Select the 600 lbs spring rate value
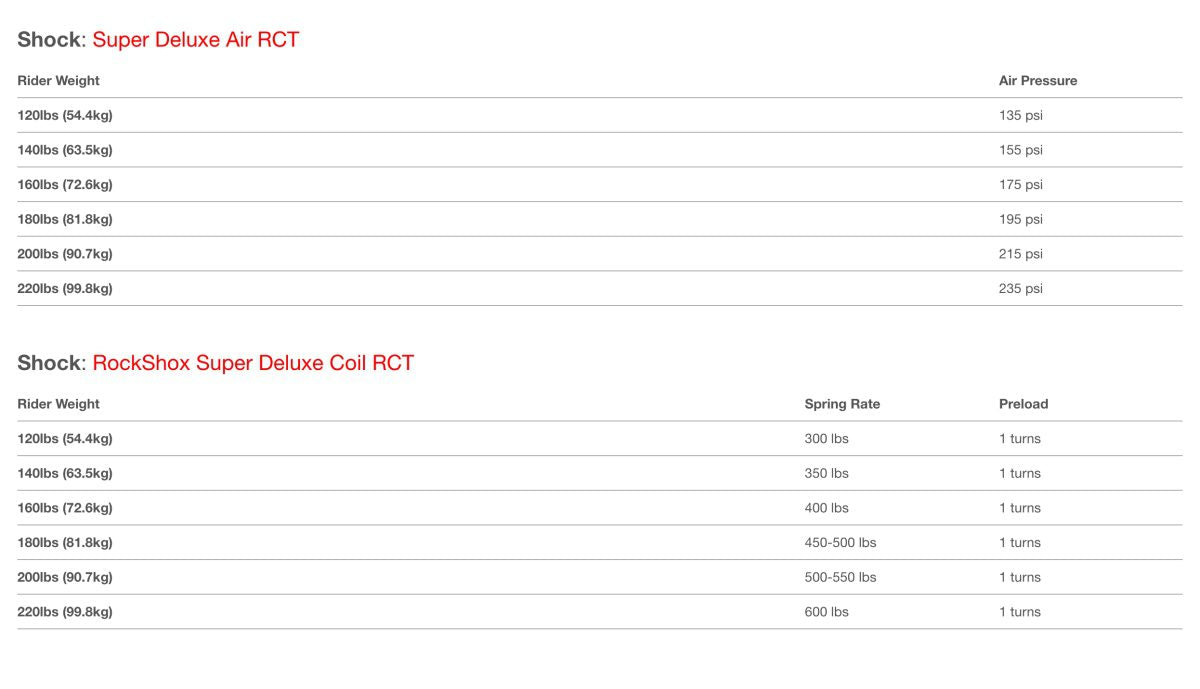The height and width of the screenshot is (689, 1200). [x=826, y=612]
